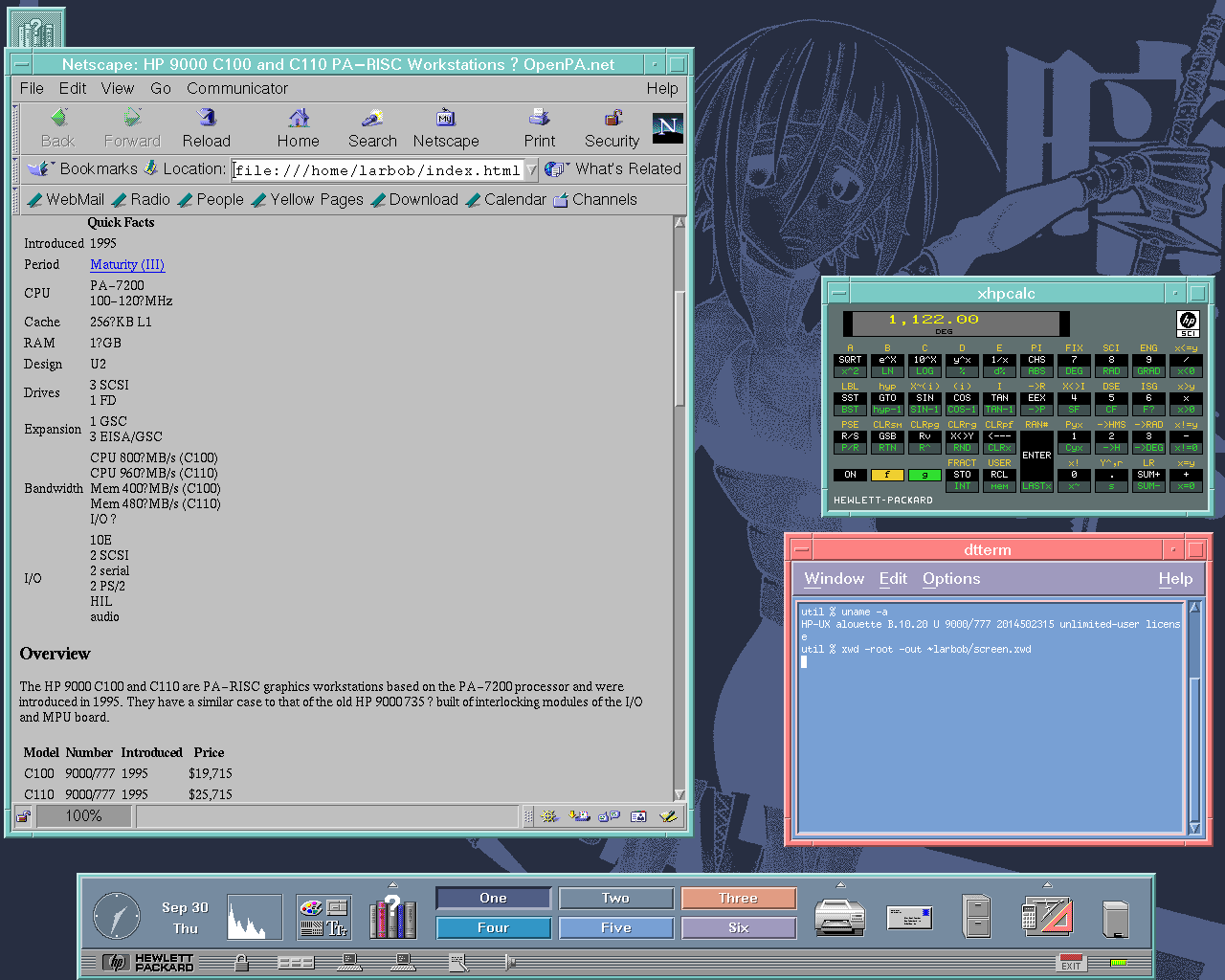Open the Communicator menu in Netscape
The image size is (1225, 980).
(x=236, y=88)
